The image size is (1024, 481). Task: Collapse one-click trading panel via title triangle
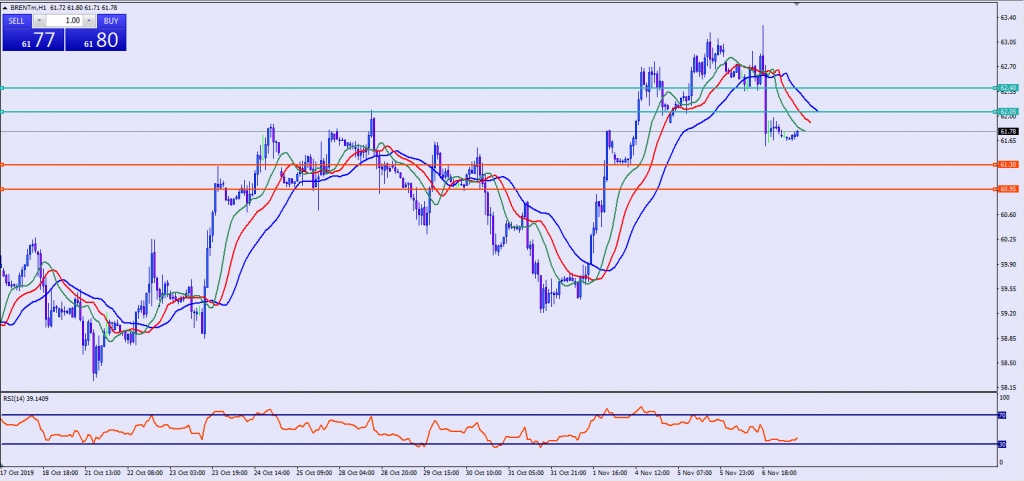click(5, 7)
